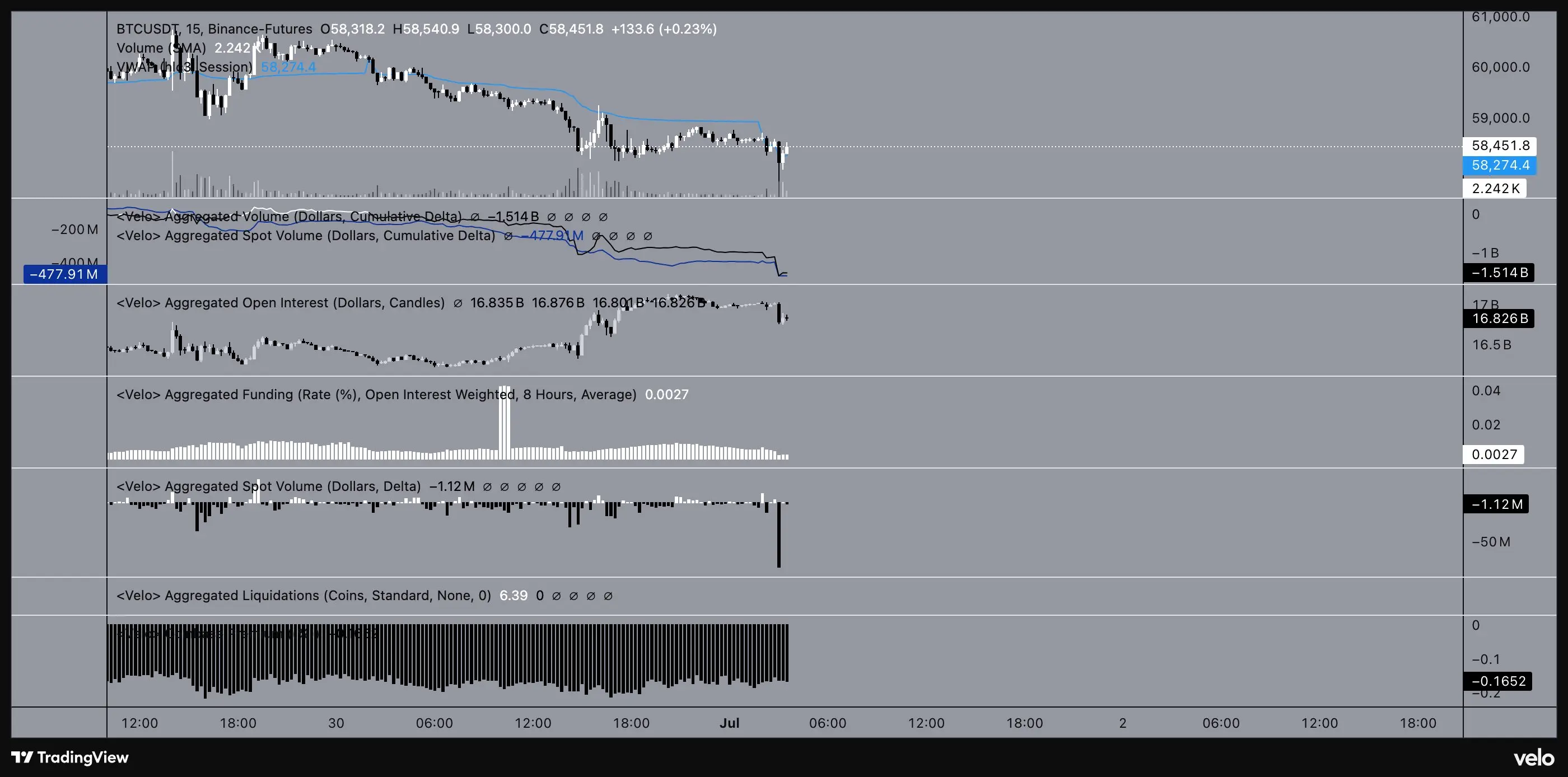
Task: Click the TradingView logo
Action: pyautogui.click(x=70, y=757)
